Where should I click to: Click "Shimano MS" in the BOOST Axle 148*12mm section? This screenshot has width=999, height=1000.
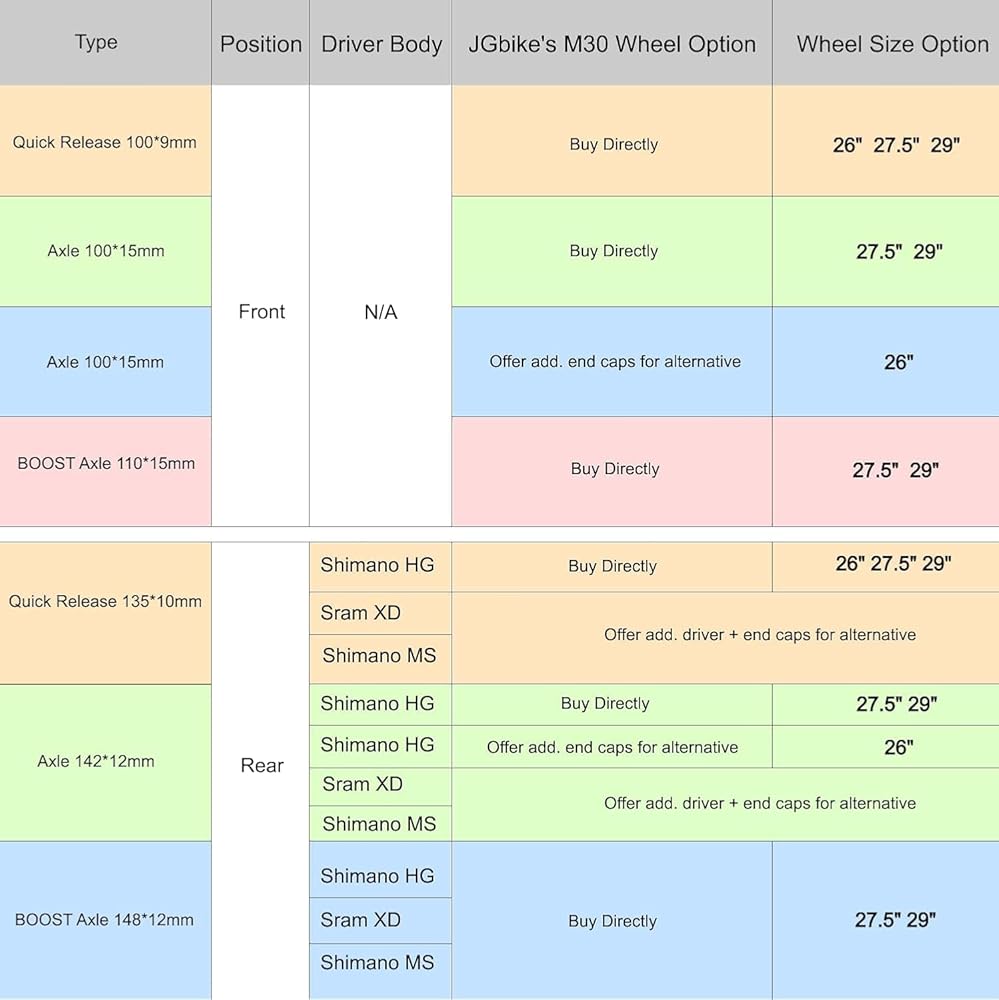click(x=378, y=963)
